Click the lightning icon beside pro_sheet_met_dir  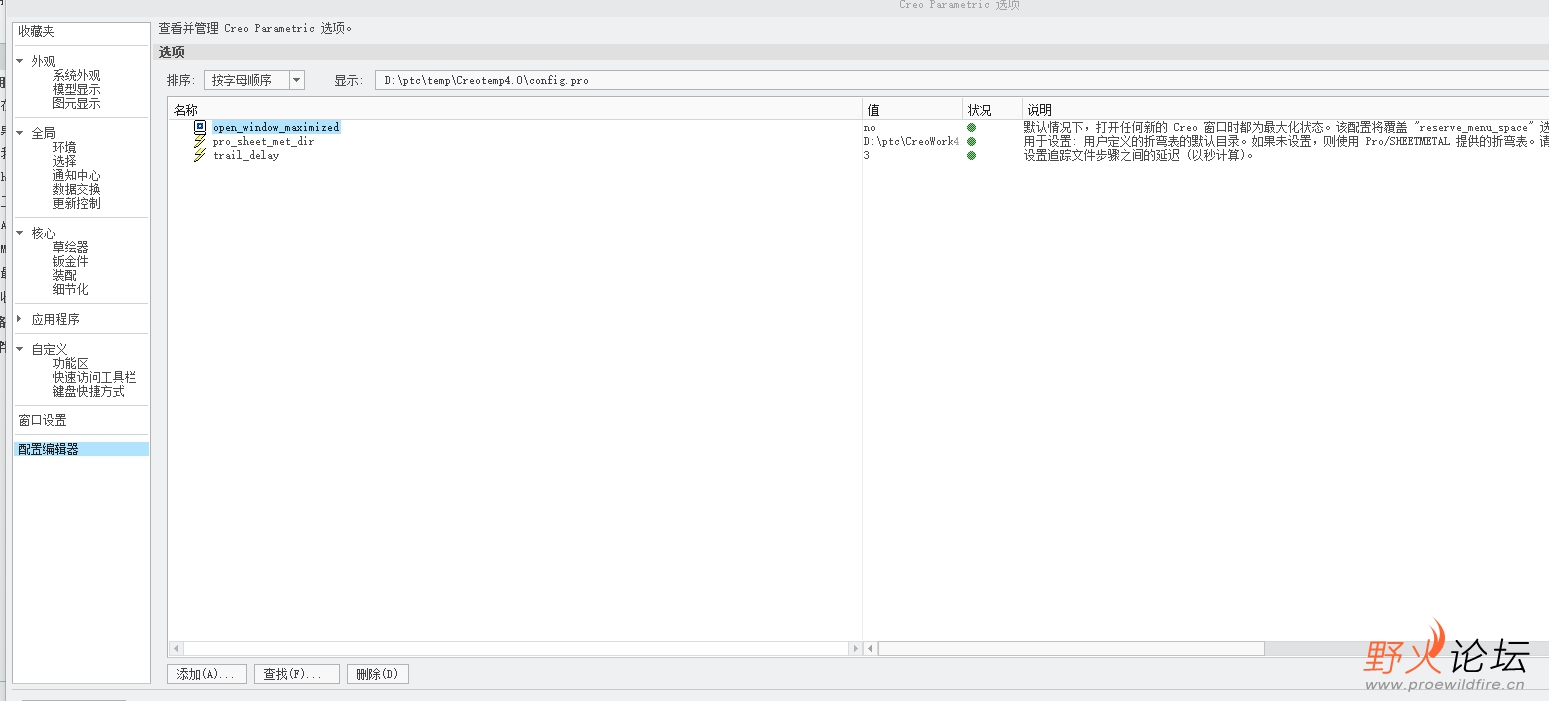pyautogui.click(x=200, y=141)
